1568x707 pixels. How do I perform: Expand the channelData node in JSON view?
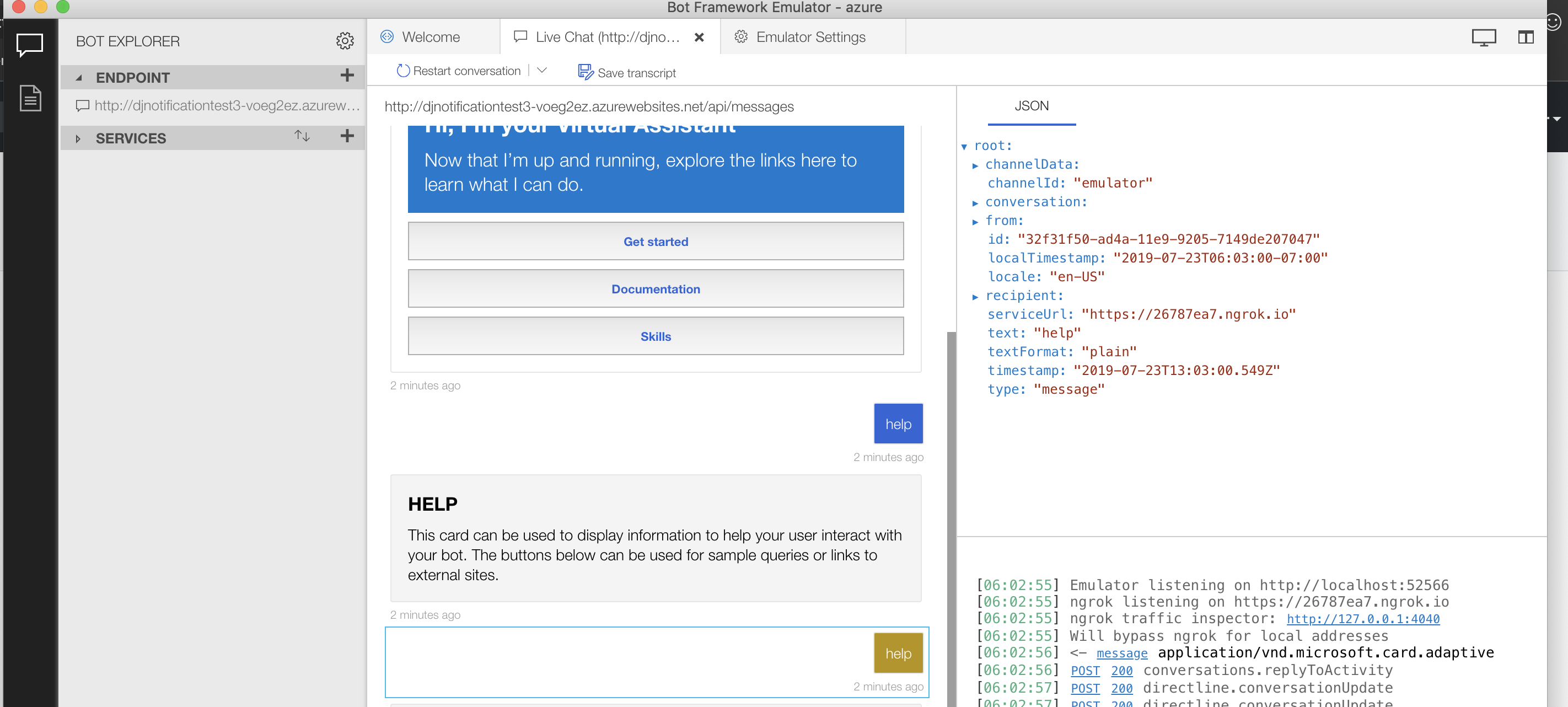pyautogui.click(x=976, y=164)
